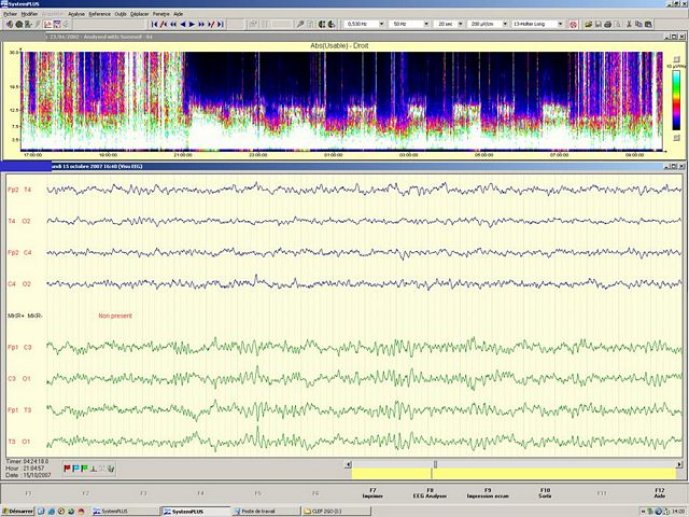Open the Déplacer menu
Screen dimensions: 689x517
click(x=140, y=14)
